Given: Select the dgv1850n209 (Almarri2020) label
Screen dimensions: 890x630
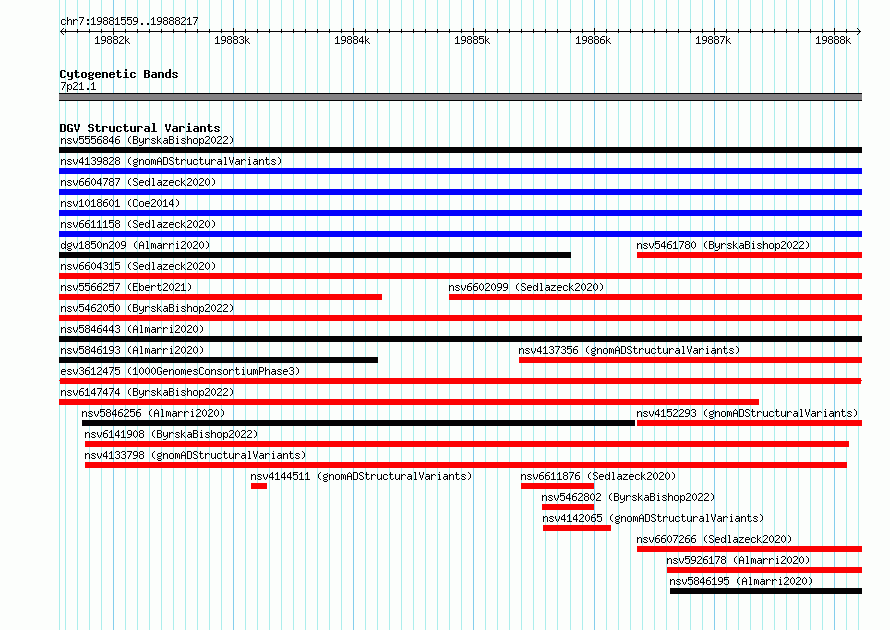Looking at the screenshot, I should [x=135, y=245].
